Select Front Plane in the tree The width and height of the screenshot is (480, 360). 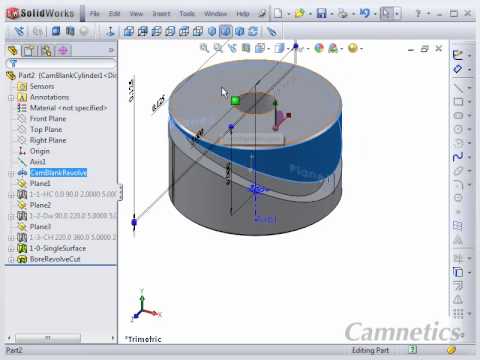pyautogui.click(x=48, y=119)
